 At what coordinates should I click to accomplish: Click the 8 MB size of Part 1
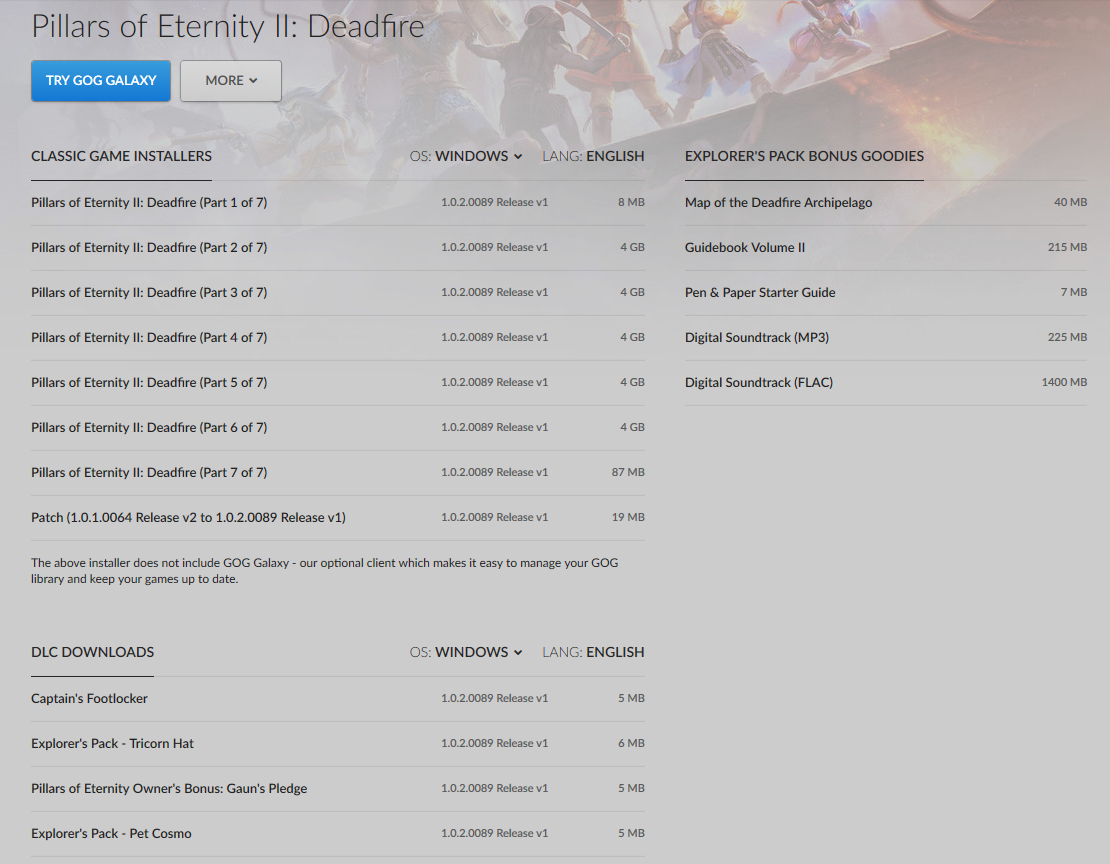click(631, 203)
